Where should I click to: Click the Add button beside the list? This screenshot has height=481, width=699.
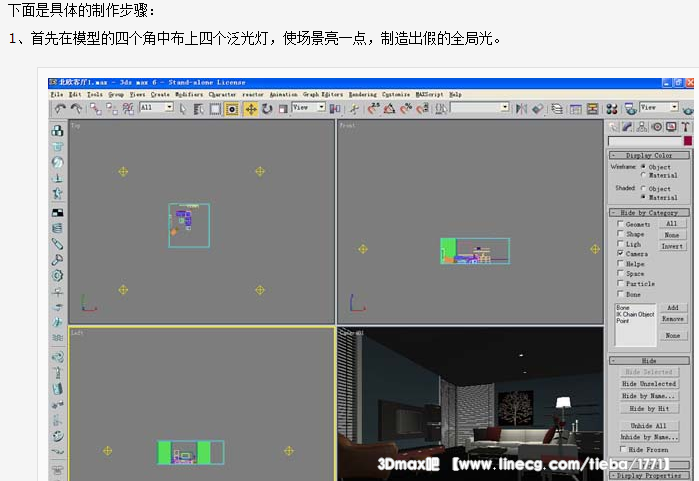[673, 308]
